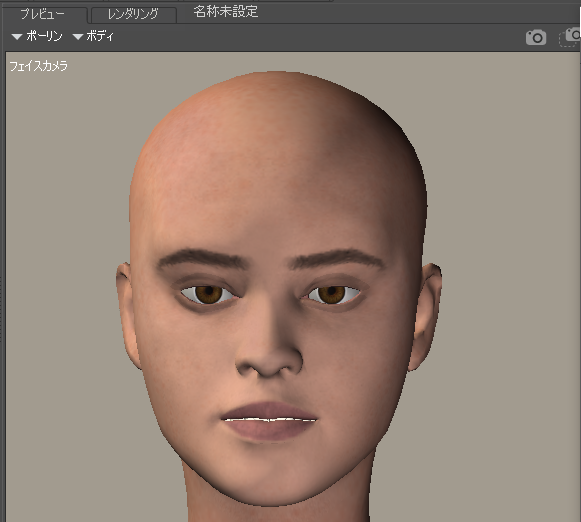Screen dimensions: 581x522
Task: Click the フェイスカメラ camera label
Action: [39, 66]
